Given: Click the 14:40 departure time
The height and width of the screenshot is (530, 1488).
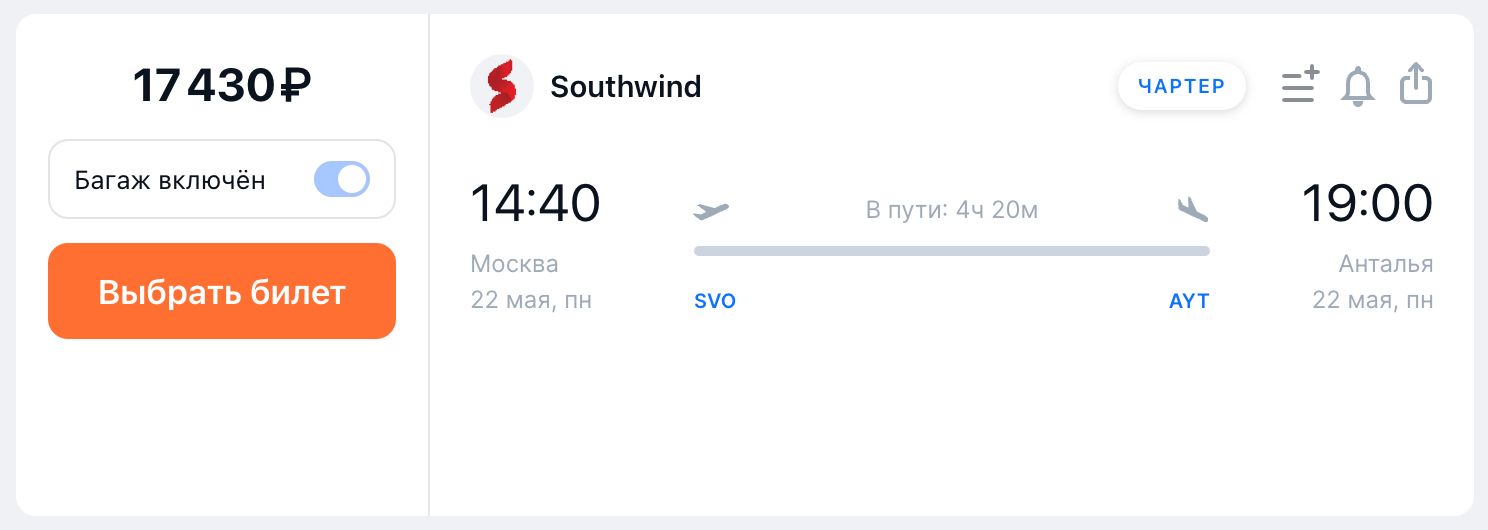Looking at the screenshot, I should coord(535,203).
